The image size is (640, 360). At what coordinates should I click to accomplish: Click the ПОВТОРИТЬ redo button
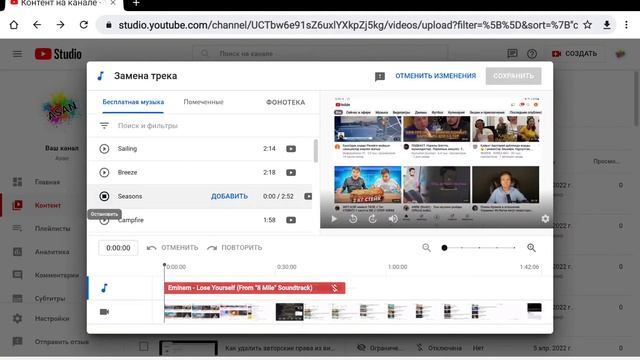point(234,248)
